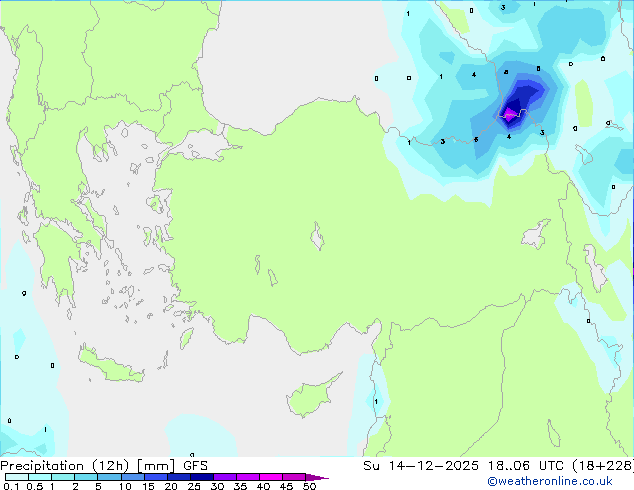634x490 pixels.
Task: Click the '10' legend scale label
Action: click(125, 486)
